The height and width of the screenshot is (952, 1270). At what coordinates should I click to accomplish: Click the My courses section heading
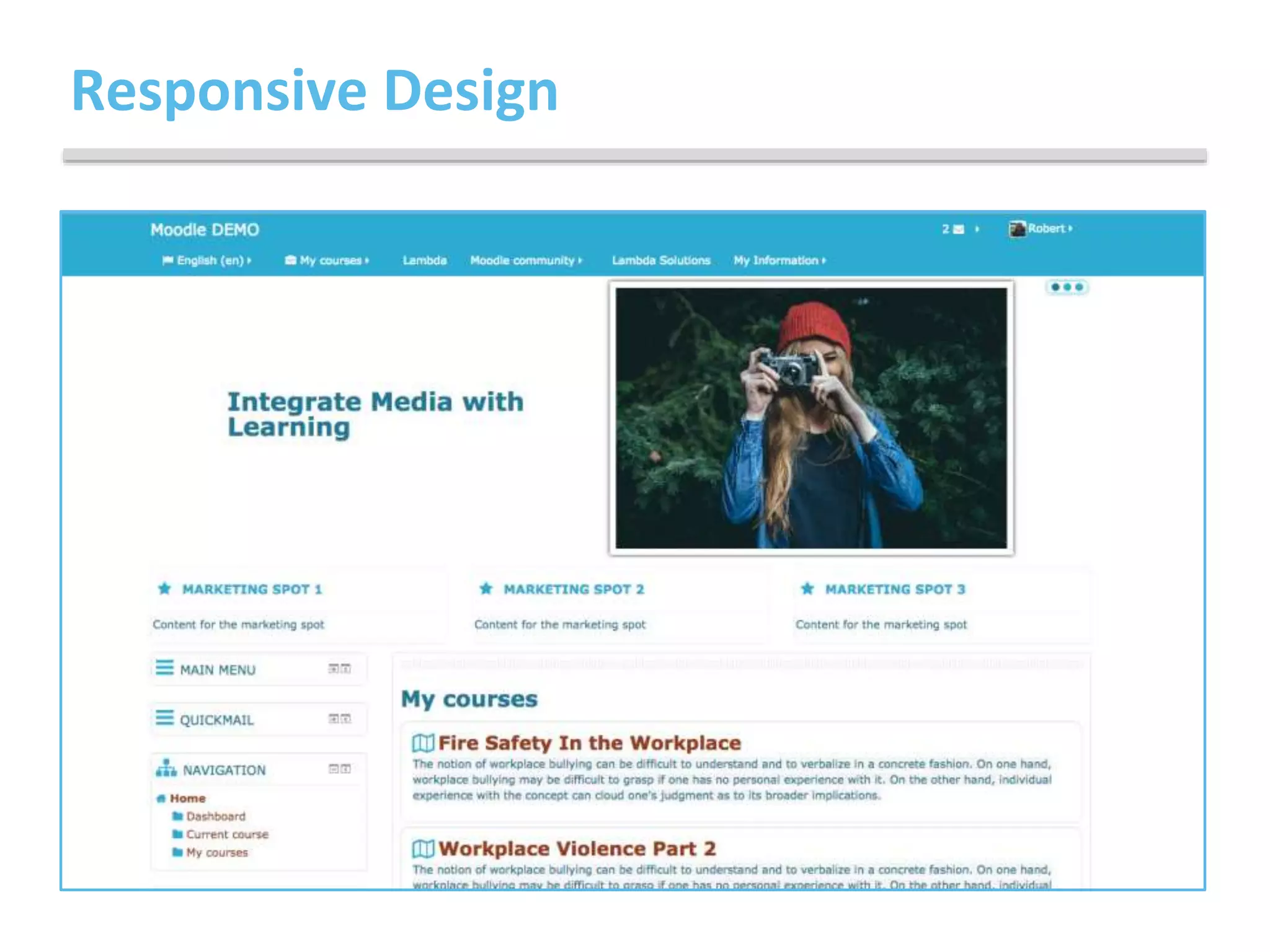point(469,699)
